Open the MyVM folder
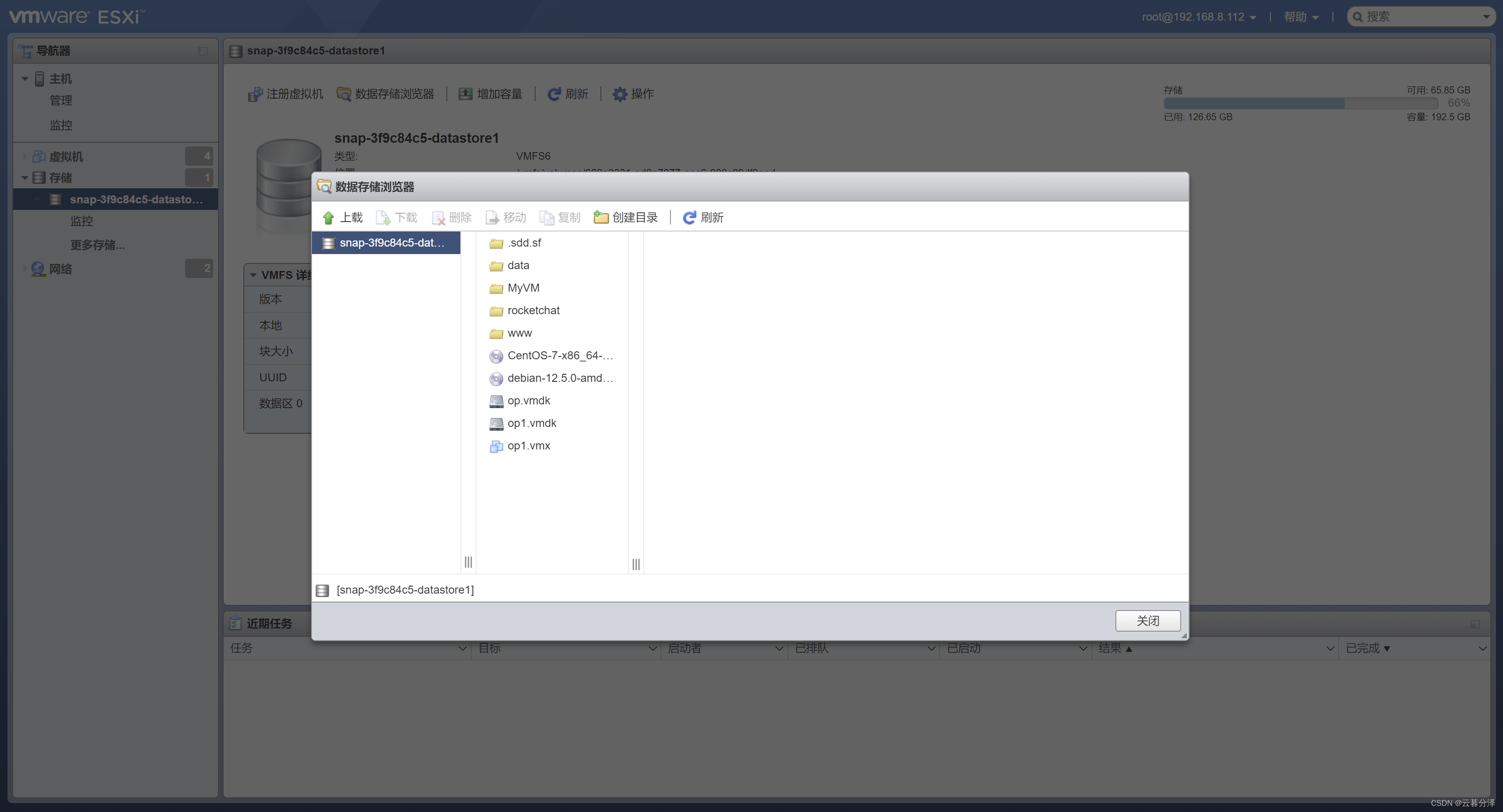The width and height of the screenshot is (1503, 812). pos(523,287)
